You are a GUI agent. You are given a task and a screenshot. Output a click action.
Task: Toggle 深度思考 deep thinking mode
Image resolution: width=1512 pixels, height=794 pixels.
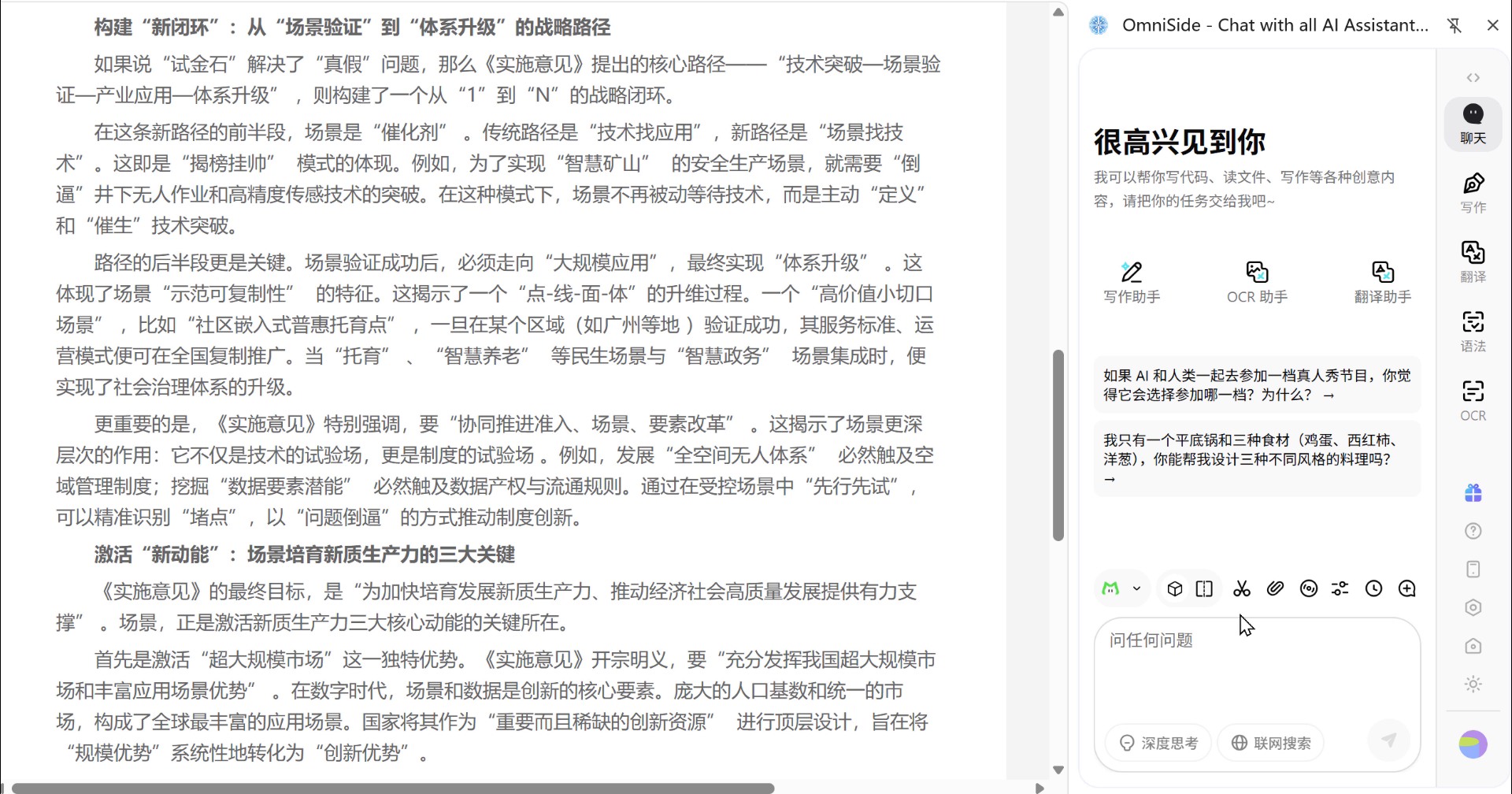(1158, 743)
